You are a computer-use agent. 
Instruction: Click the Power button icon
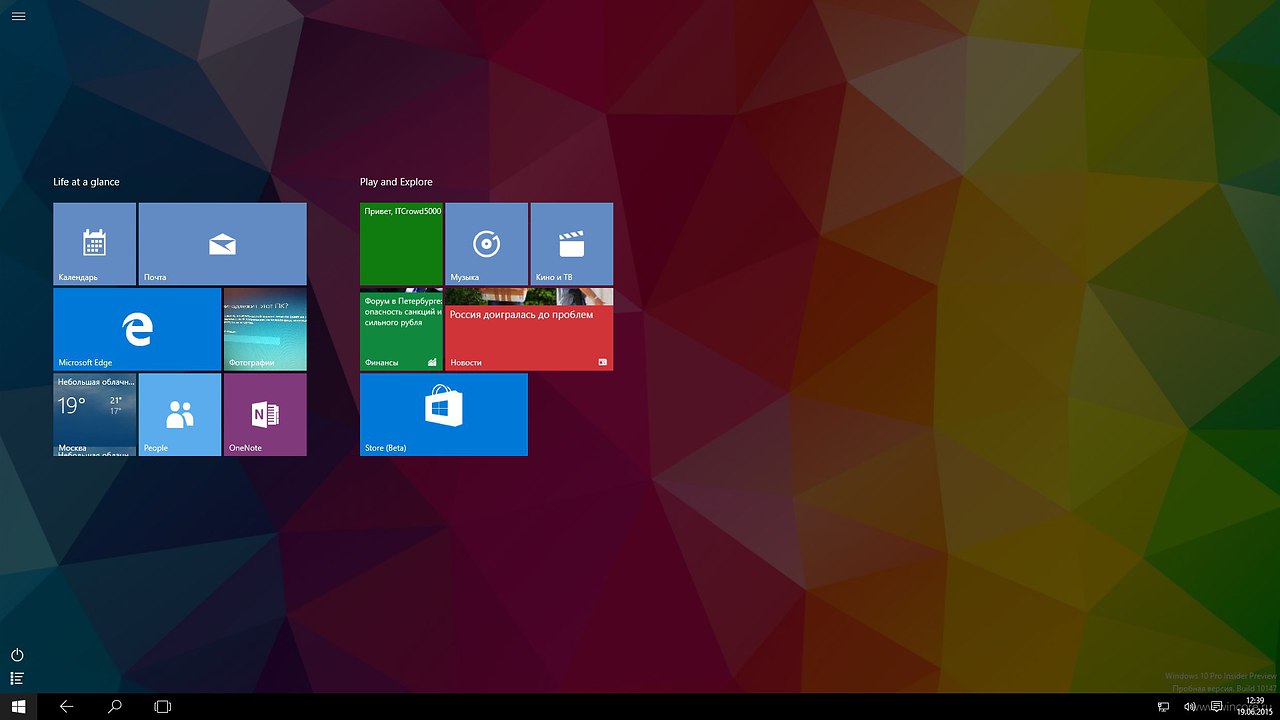point(17,655)
